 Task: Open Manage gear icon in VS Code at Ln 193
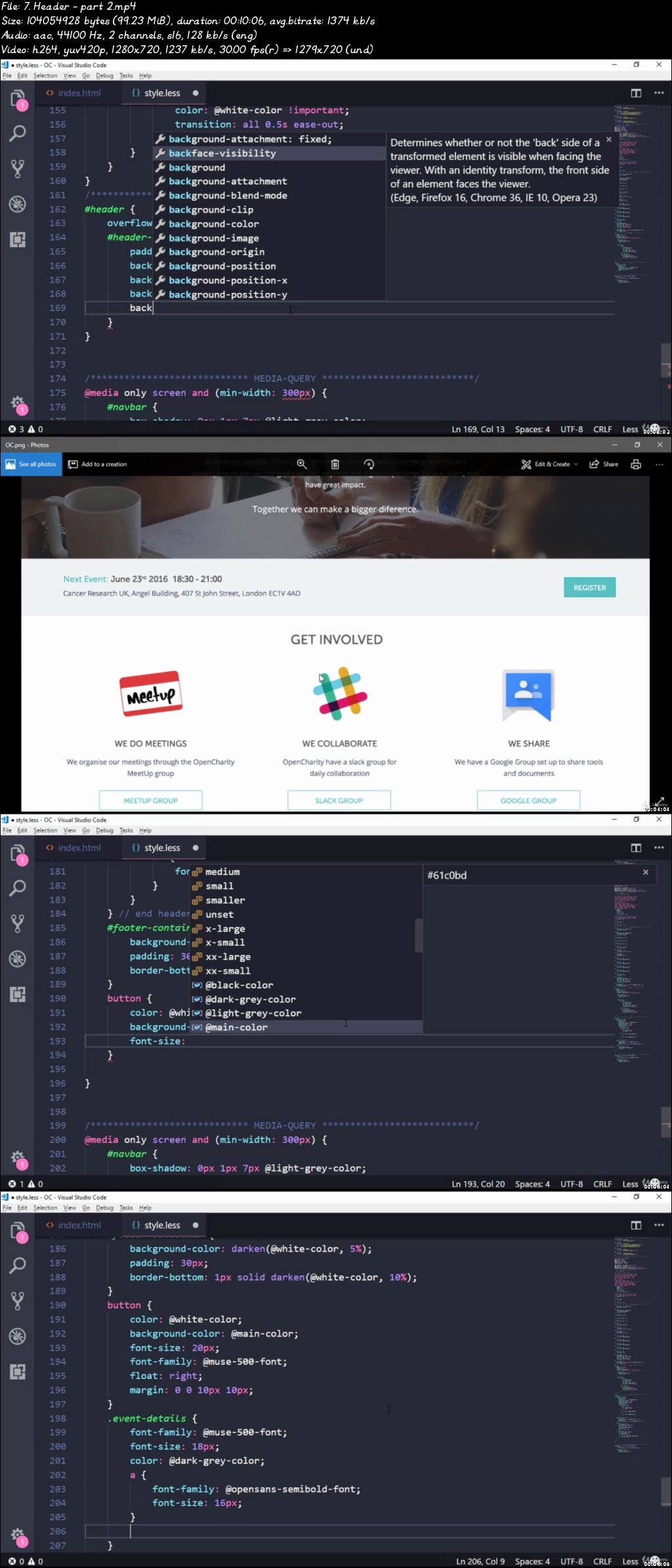18,1156
